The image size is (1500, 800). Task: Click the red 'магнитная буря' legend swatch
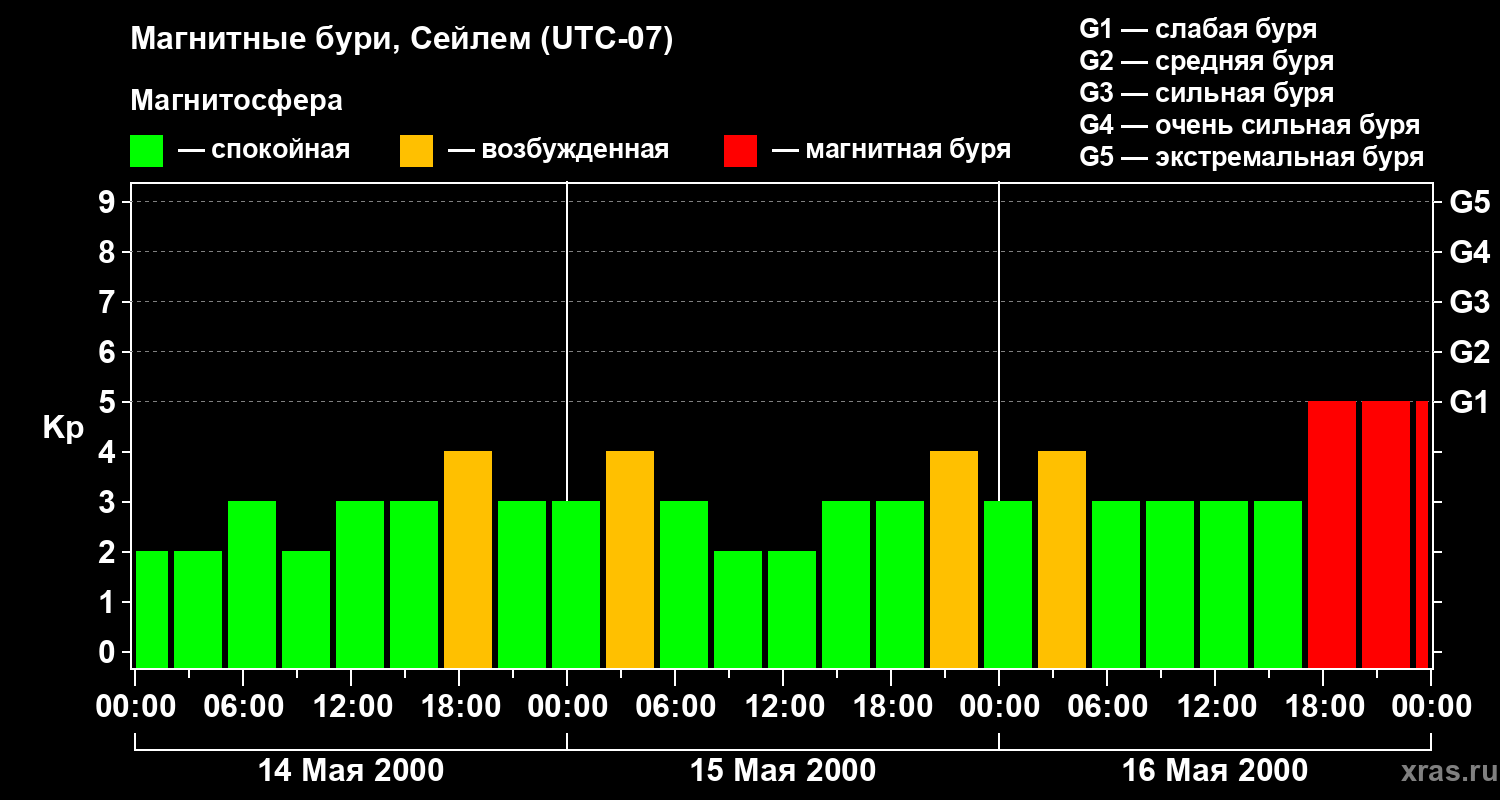[741, 151]
